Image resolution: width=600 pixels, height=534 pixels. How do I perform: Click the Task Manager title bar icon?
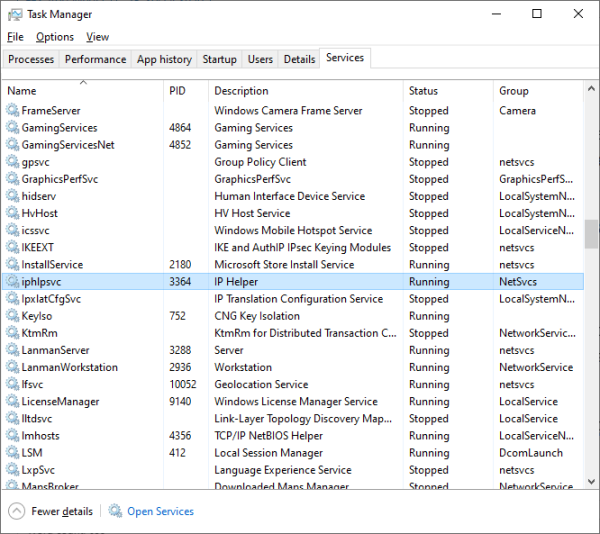14,14
